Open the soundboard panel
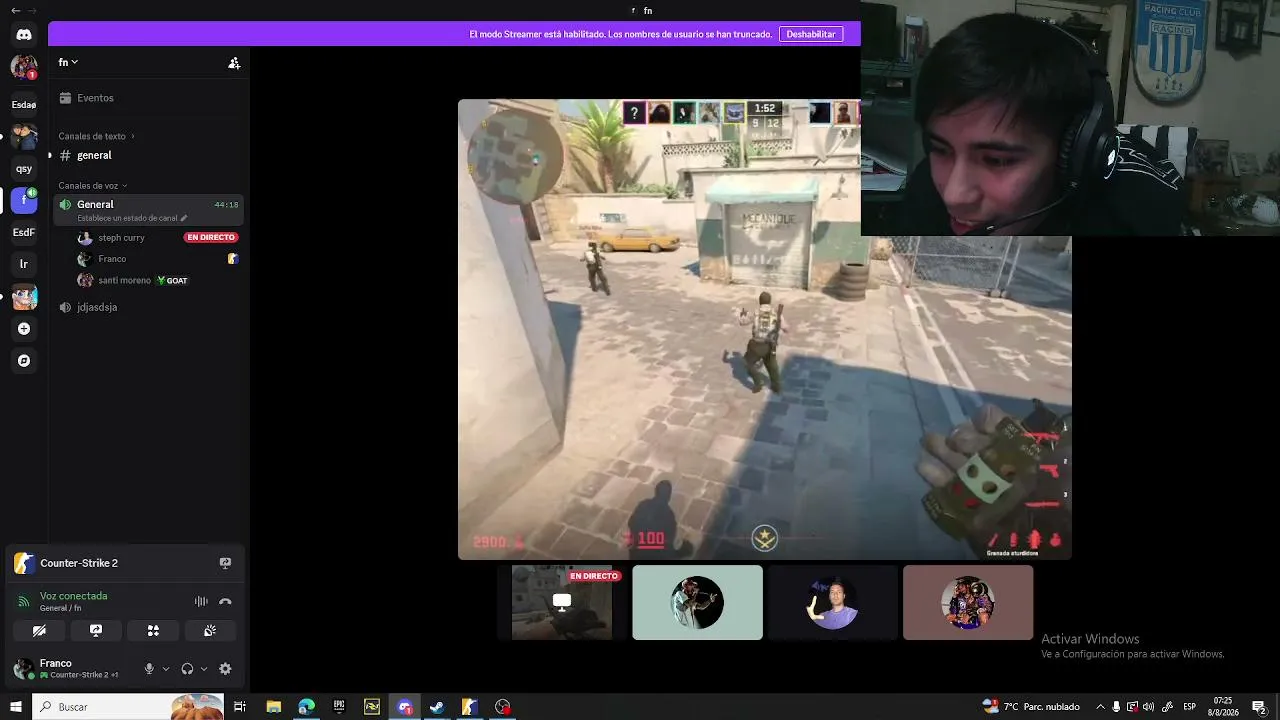 click(x=210, y=631)
